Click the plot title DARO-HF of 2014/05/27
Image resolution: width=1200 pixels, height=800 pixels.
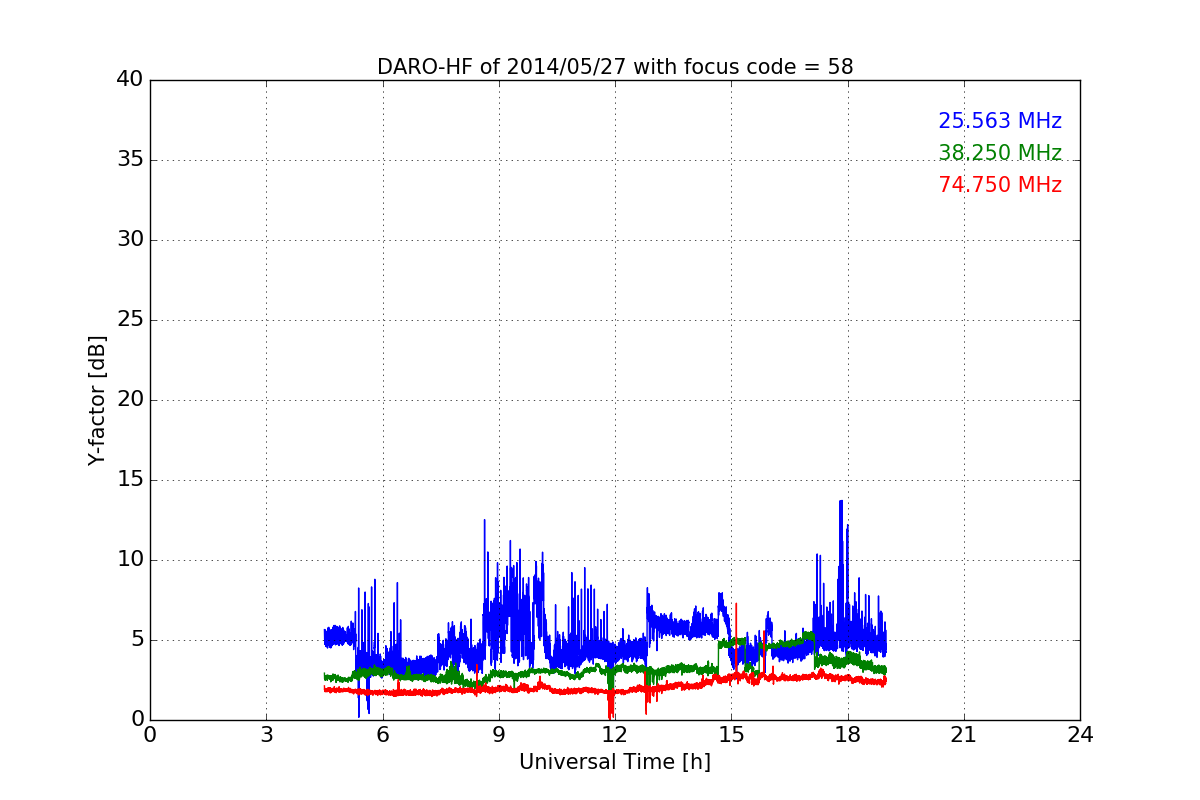(614, 67)
